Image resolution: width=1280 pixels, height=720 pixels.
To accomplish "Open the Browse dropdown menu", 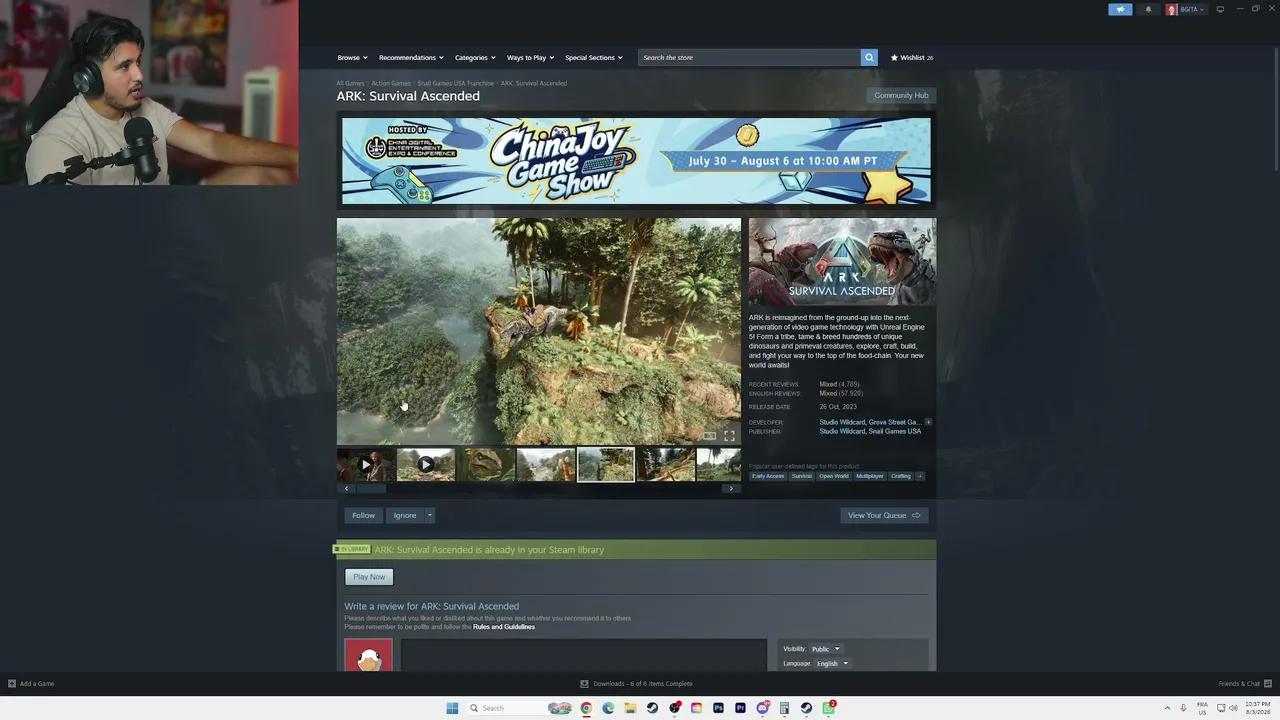I will (x=352, y=58).
